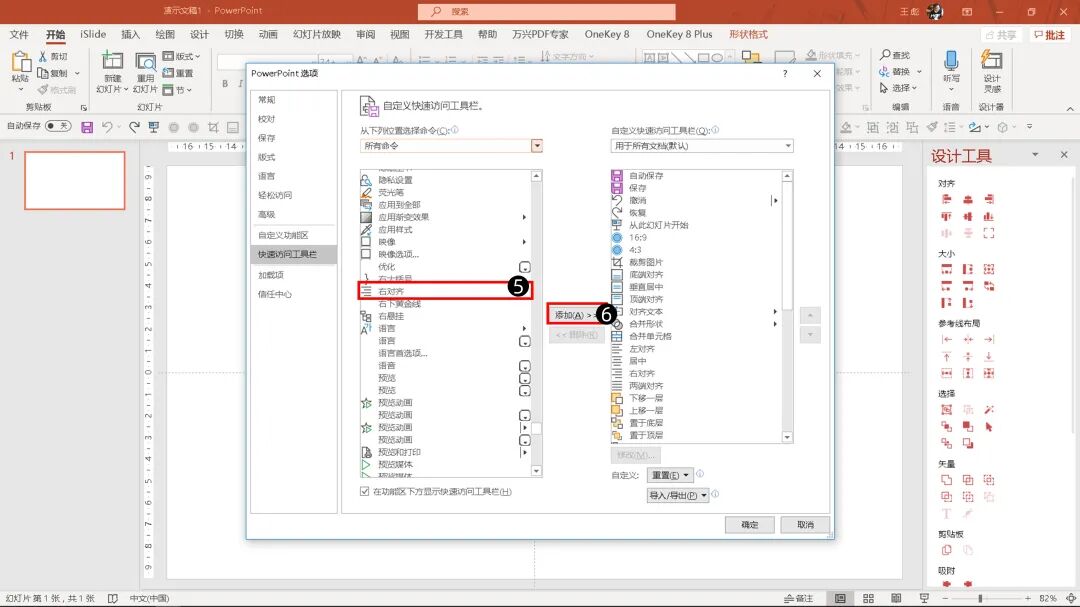Open customize quick access toolbar arrow
The width and height of the screenshot is (1080, 607).
click(x=1030, y=127)
